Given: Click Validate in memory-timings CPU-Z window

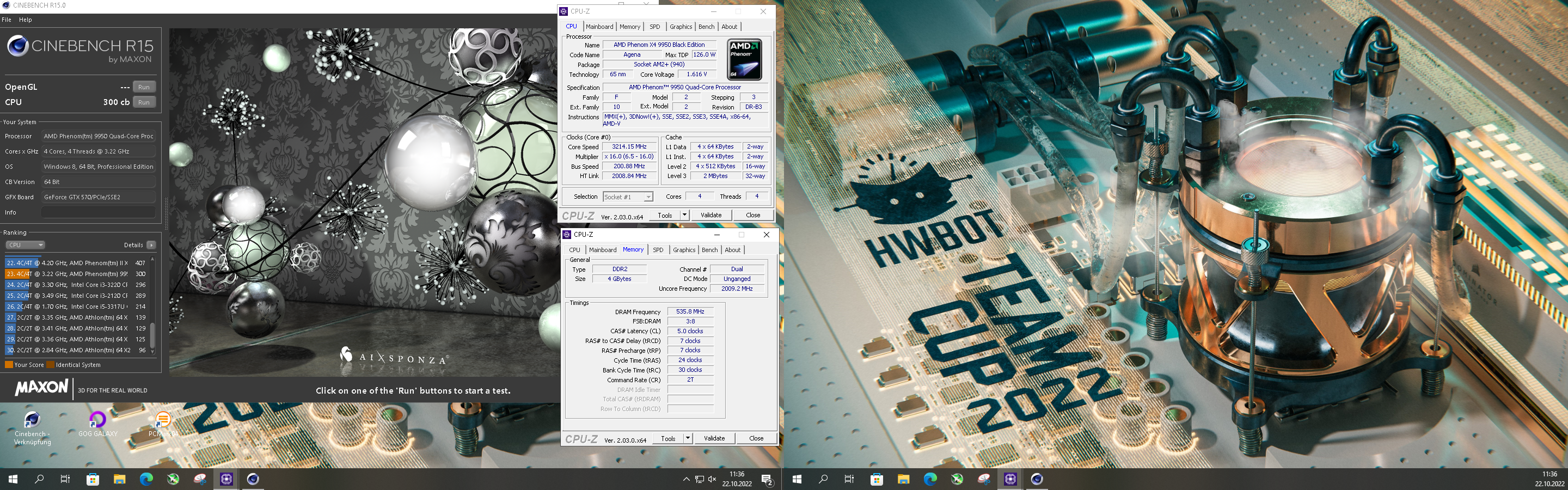Looking at the screenshot, I should click(714, 438).
